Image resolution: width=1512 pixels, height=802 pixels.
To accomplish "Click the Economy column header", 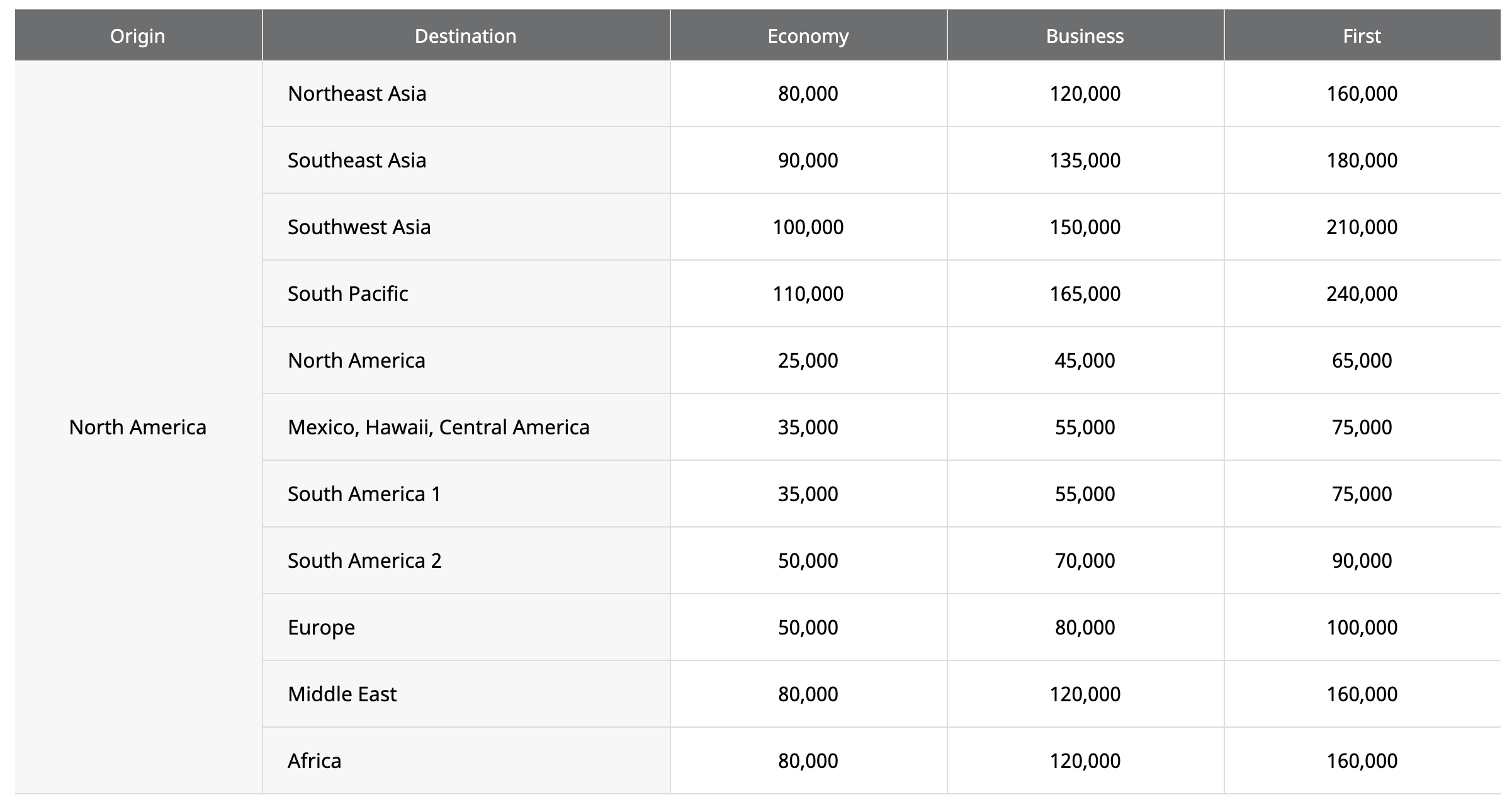I will coord(808,36).
